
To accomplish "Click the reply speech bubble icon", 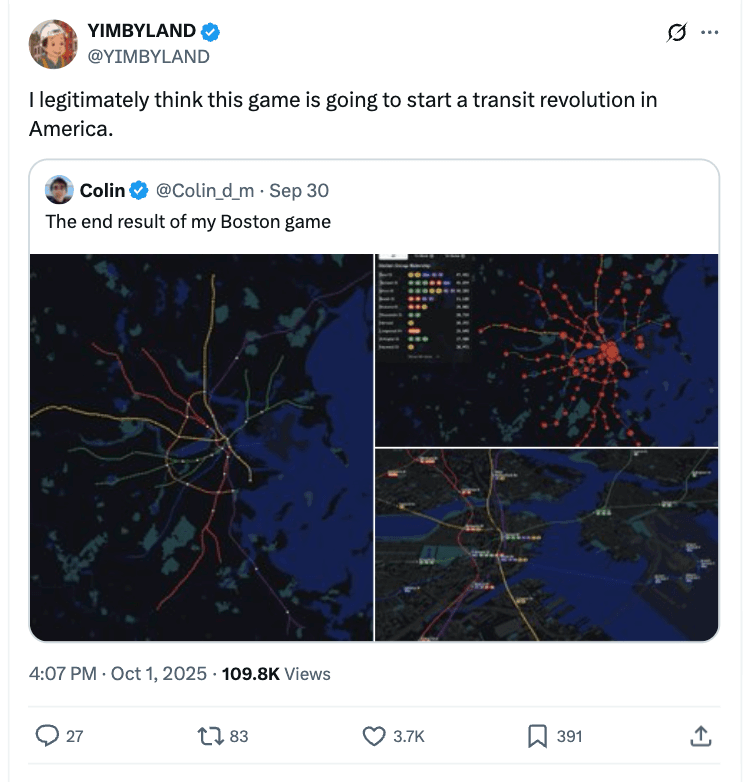I will 48,736.
